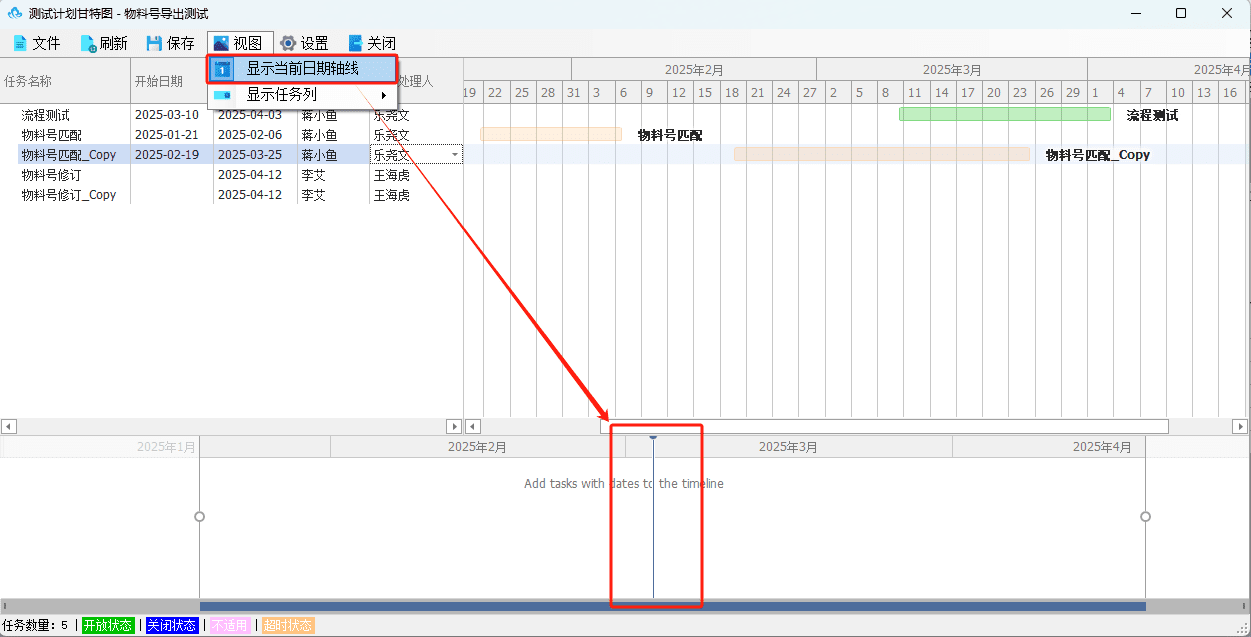
Task: Click the Gantt chart horizontal scrollbar thumb
Action: point(884,426)
